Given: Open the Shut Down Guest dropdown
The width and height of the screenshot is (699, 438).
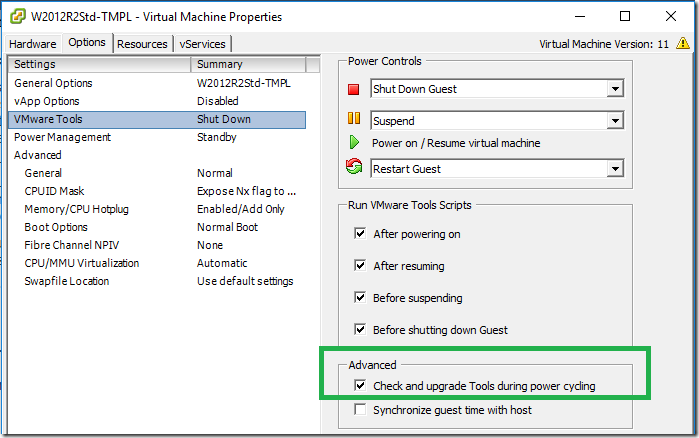Looking at the screenshot, I should [x=615, y=89].
